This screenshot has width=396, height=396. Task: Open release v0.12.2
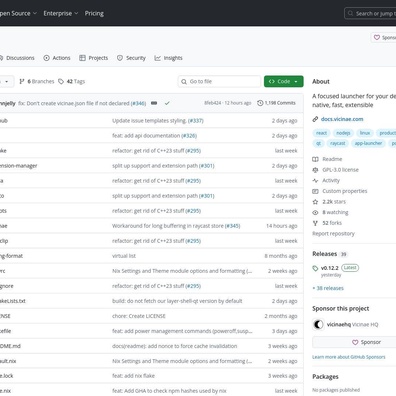point(330,268)
